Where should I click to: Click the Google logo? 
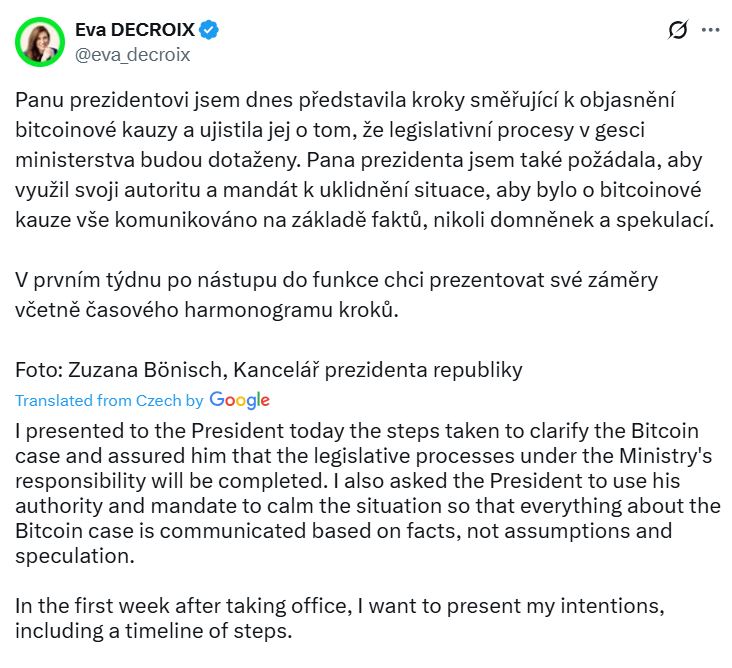[240, 400]
